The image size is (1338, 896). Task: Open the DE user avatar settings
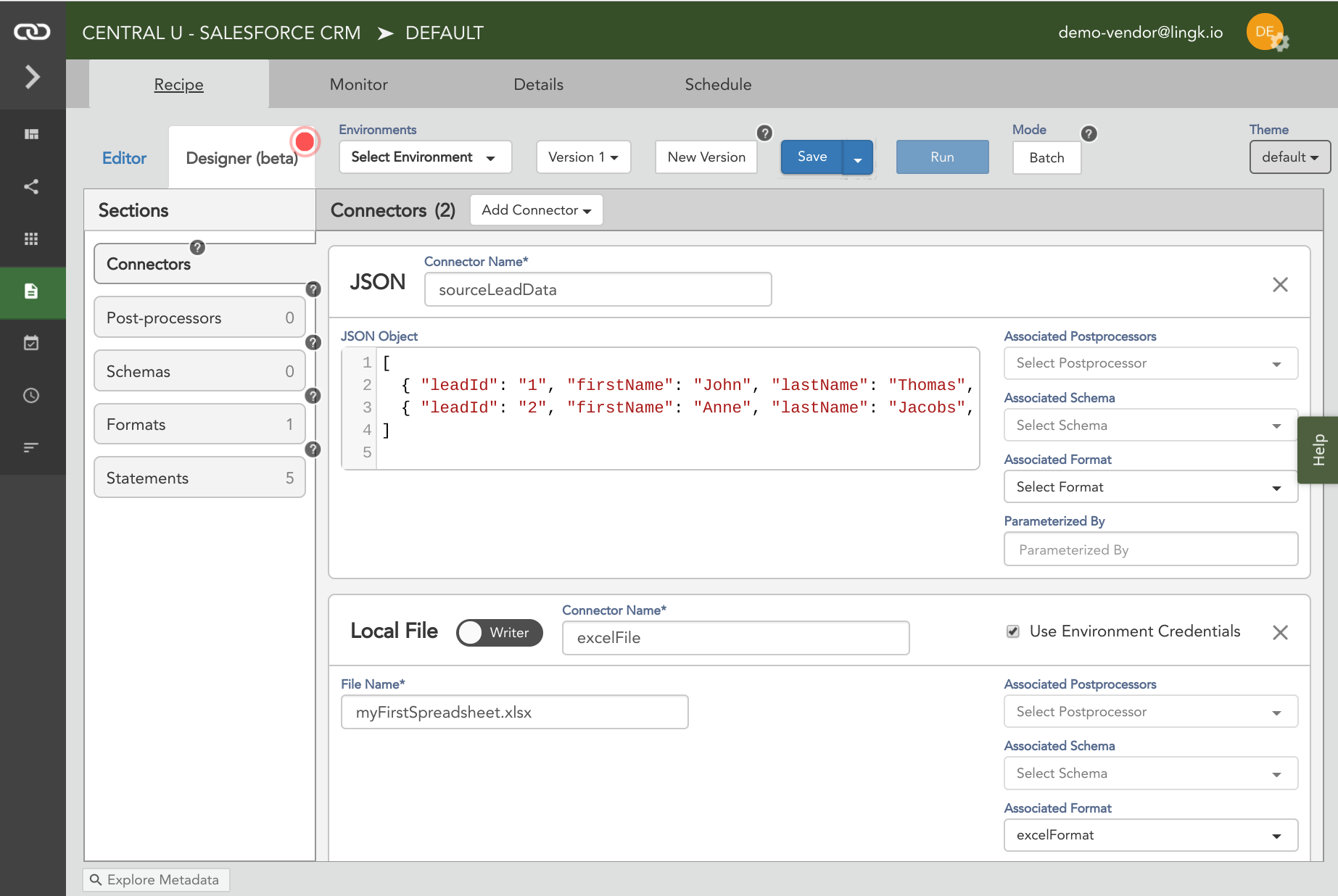[x=1267, y=33]
